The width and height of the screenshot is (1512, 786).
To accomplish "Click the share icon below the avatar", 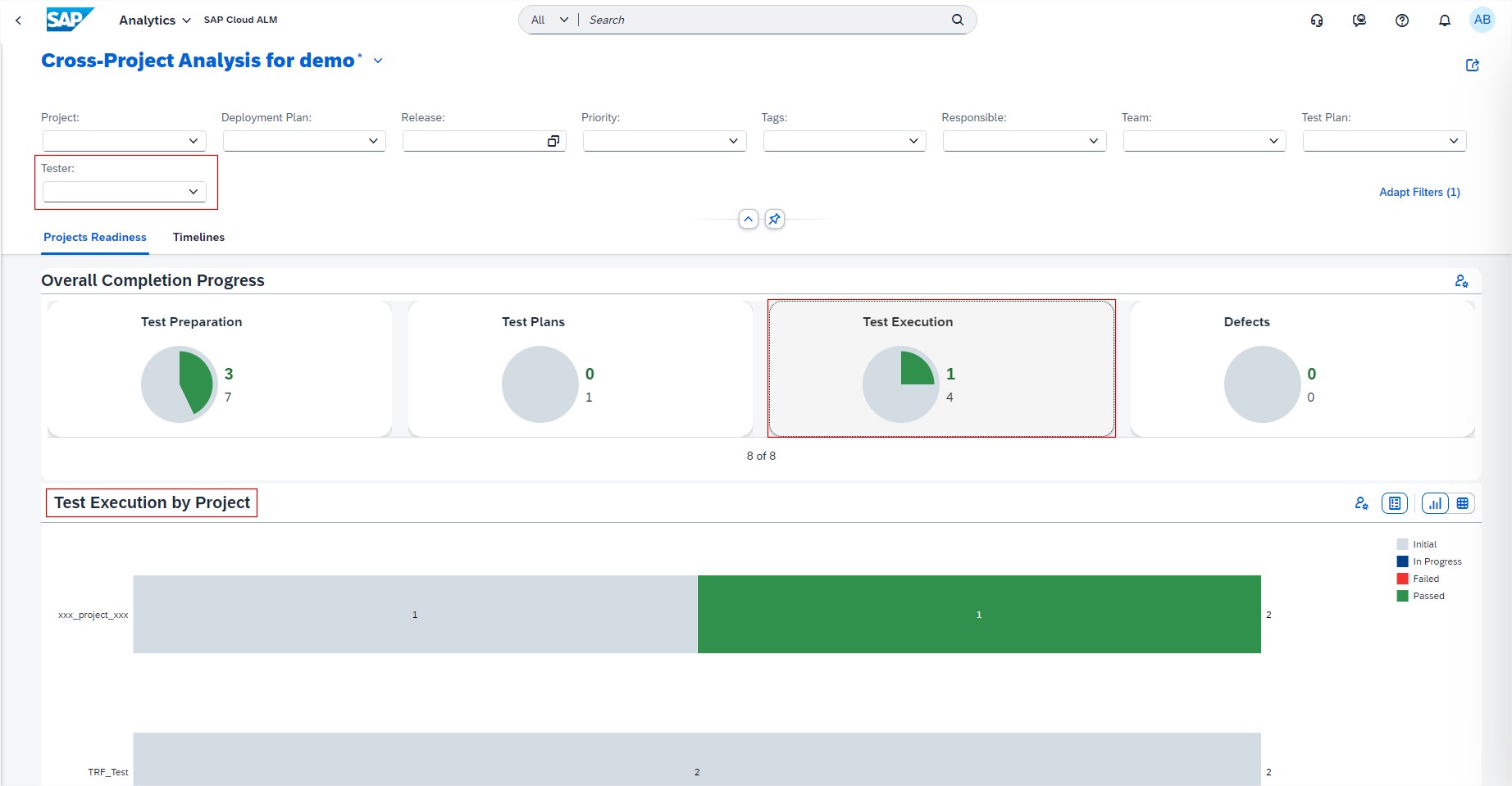I will [1473, 66].
